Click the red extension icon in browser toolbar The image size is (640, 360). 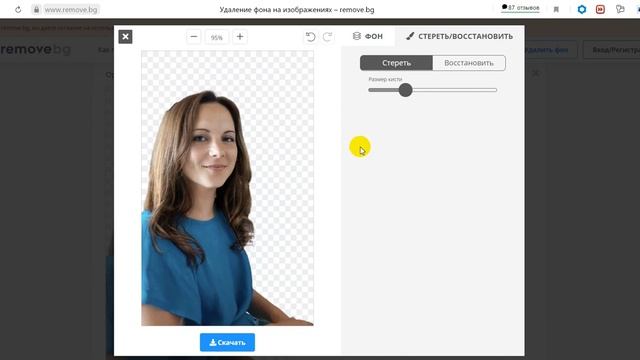point(600,9)
